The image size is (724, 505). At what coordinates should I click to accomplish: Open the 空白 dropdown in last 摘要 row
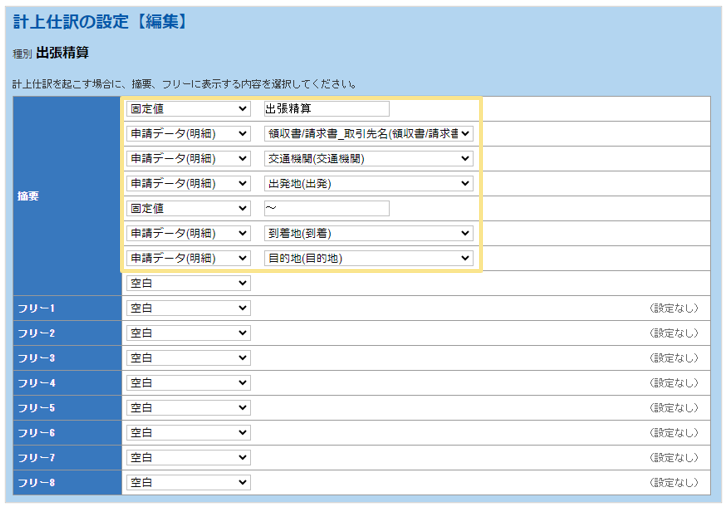coord(188,283)
